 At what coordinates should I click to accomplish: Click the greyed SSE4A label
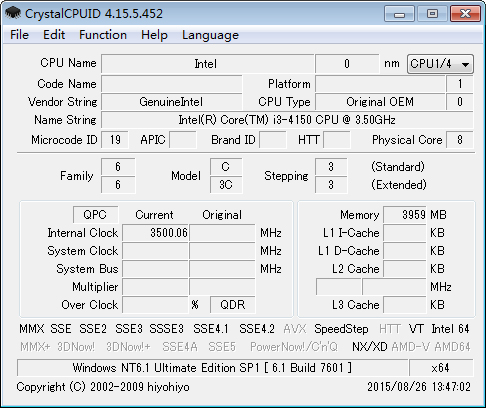pyautogui.click(x=180, y=347)
